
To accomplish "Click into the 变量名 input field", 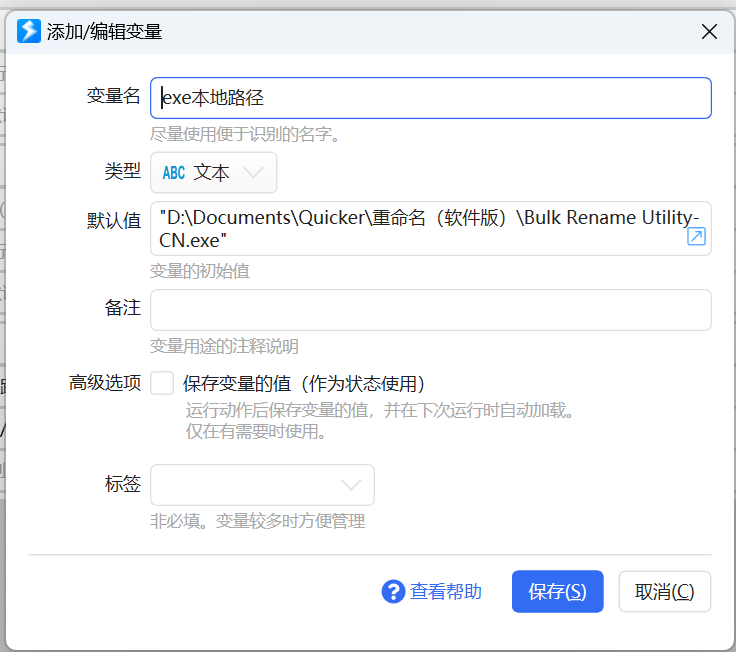I will tap(430, 98).
